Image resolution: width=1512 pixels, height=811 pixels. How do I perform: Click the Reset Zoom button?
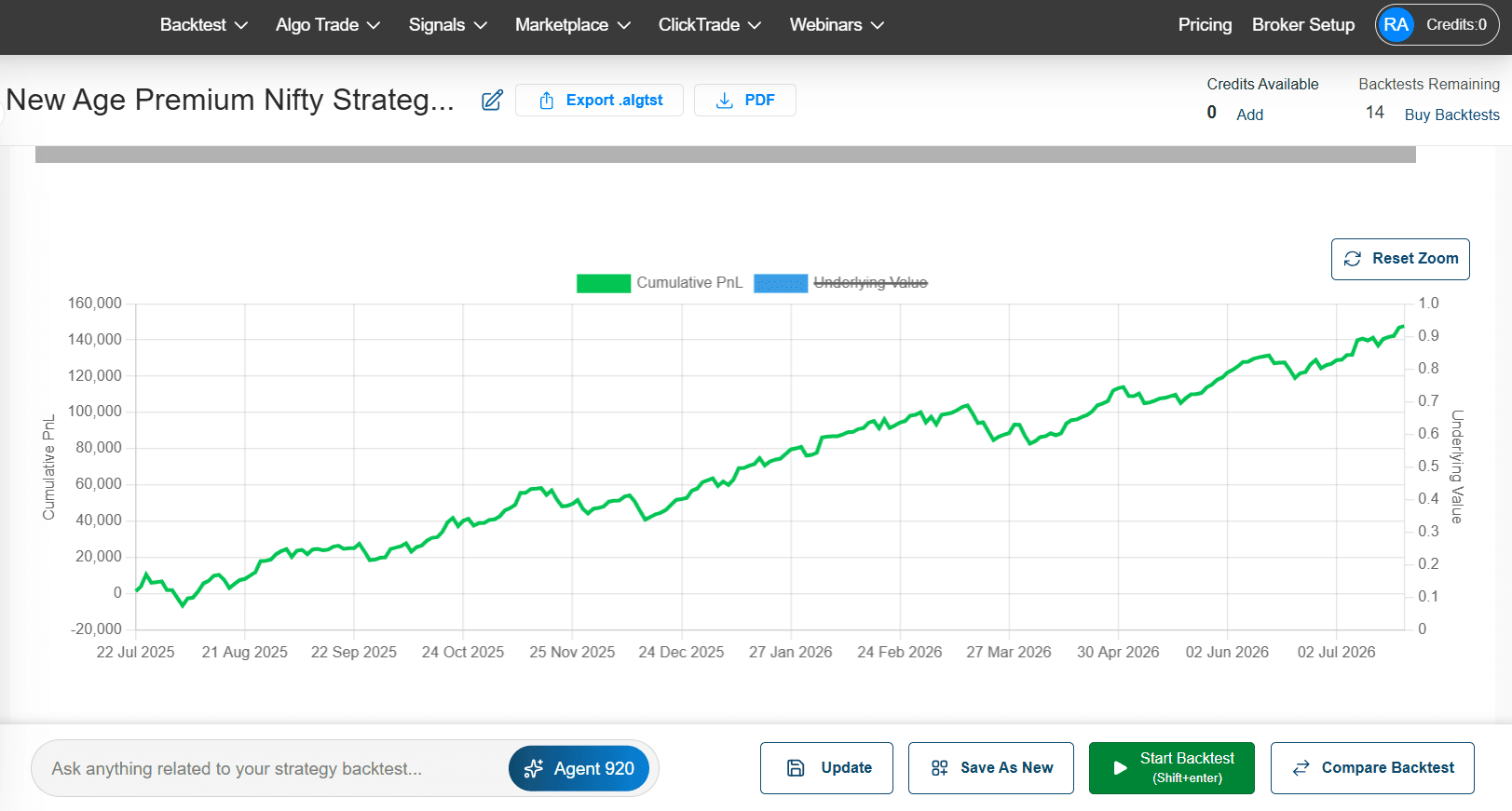[x=1400, y=259]
